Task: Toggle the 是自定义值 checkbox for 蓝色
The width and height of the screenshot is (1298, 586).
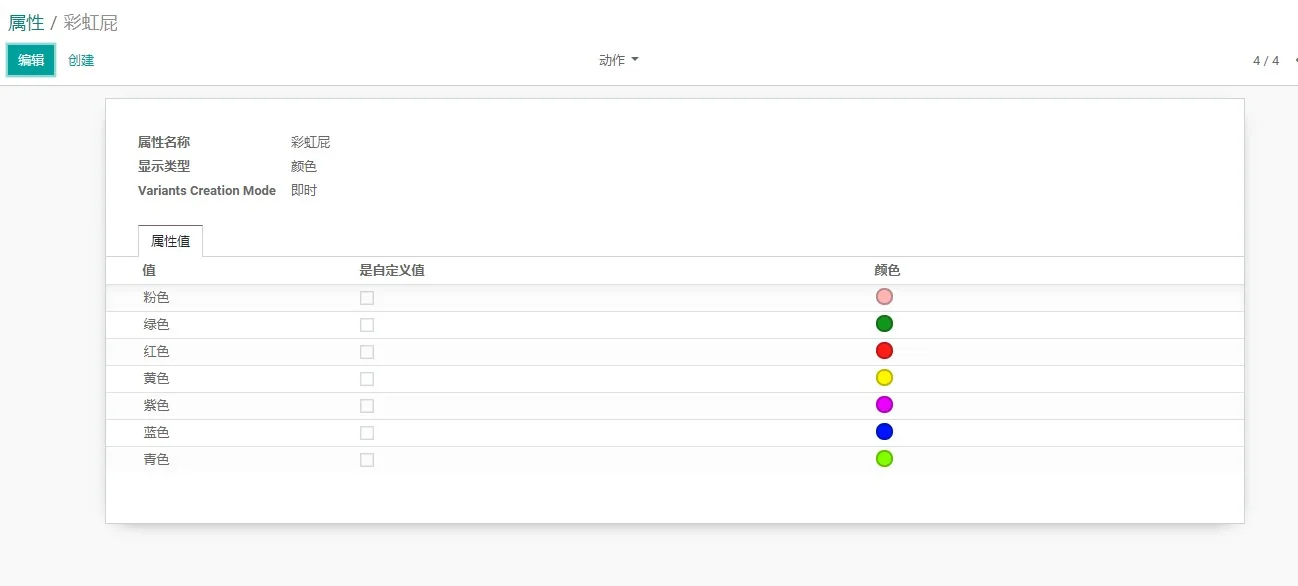Action: pos(366,432)
